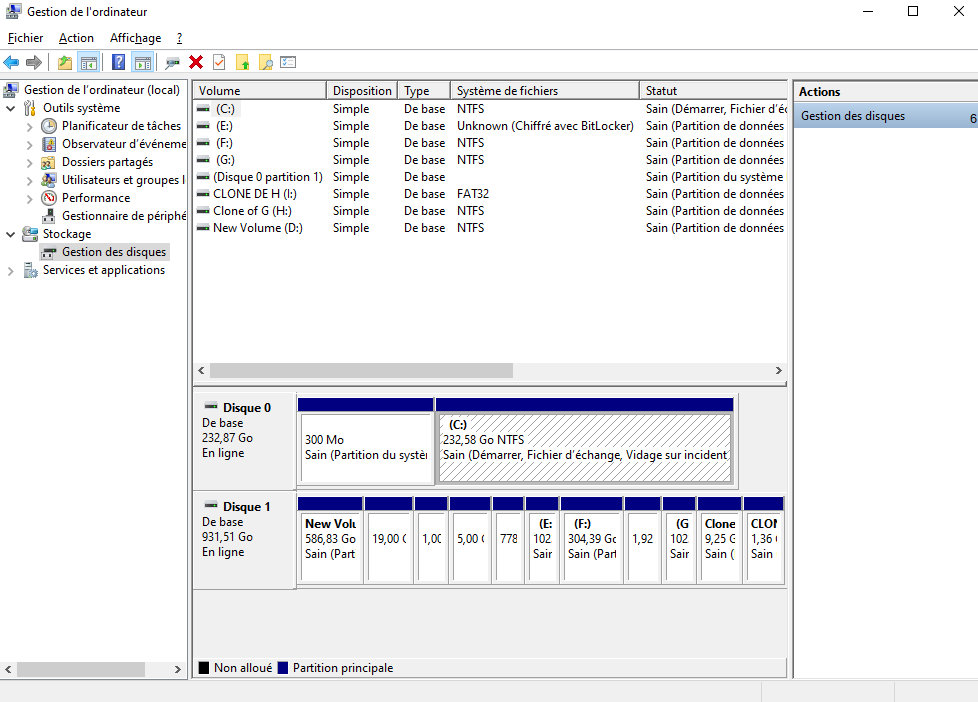Click the magnifier search folder icon

click(x=265, y=63)
